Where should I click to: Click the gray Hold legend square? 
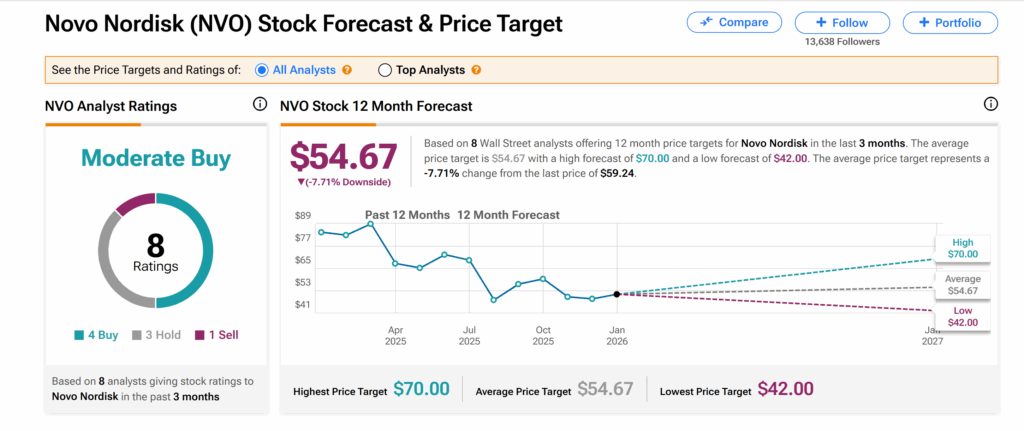pyautogui.click(x=137, y=335)
